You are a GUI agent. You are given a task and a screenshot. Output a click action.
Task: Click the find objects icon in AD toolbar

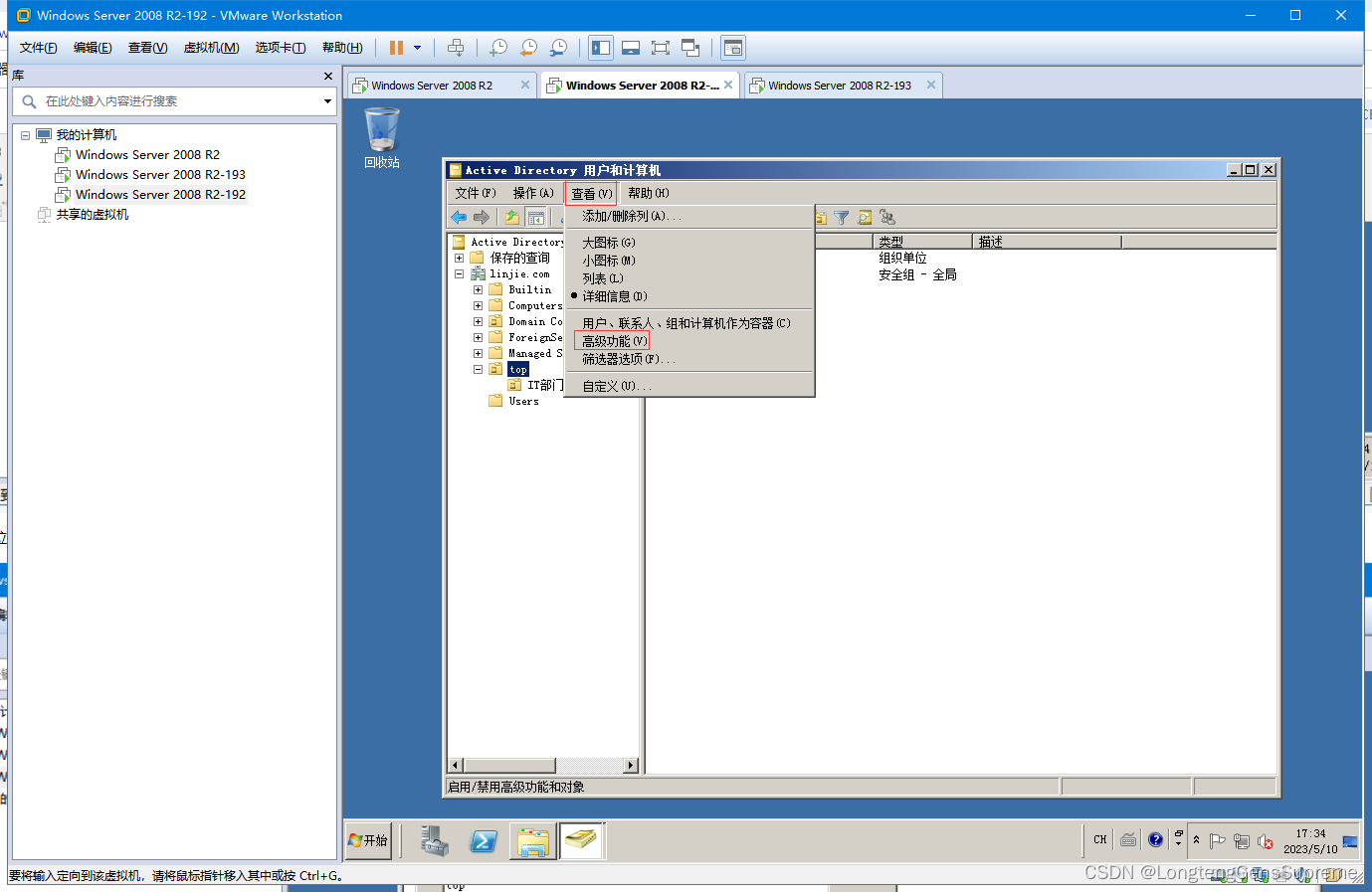pos(865,217)
